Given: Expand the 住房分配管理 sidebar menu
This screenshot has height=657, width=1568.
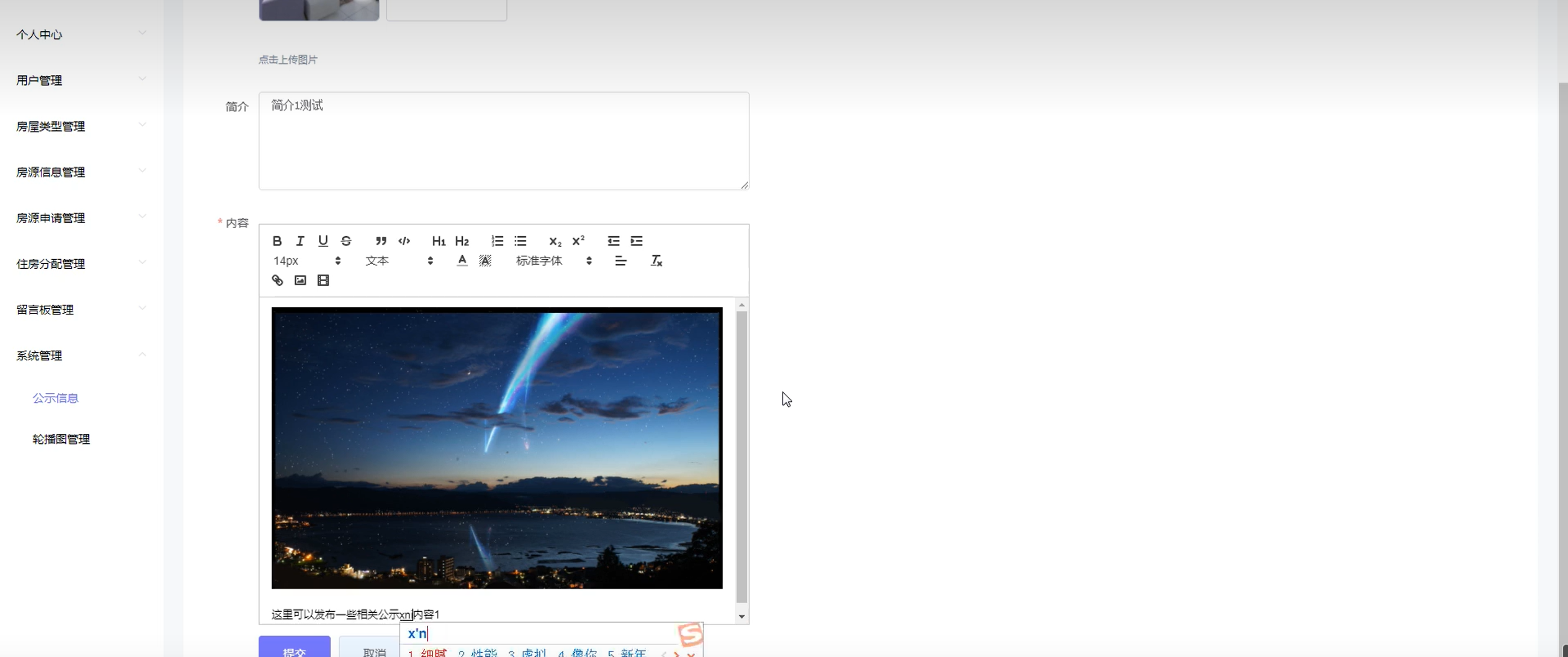Looking at the screenshot, I should [82, 263].
